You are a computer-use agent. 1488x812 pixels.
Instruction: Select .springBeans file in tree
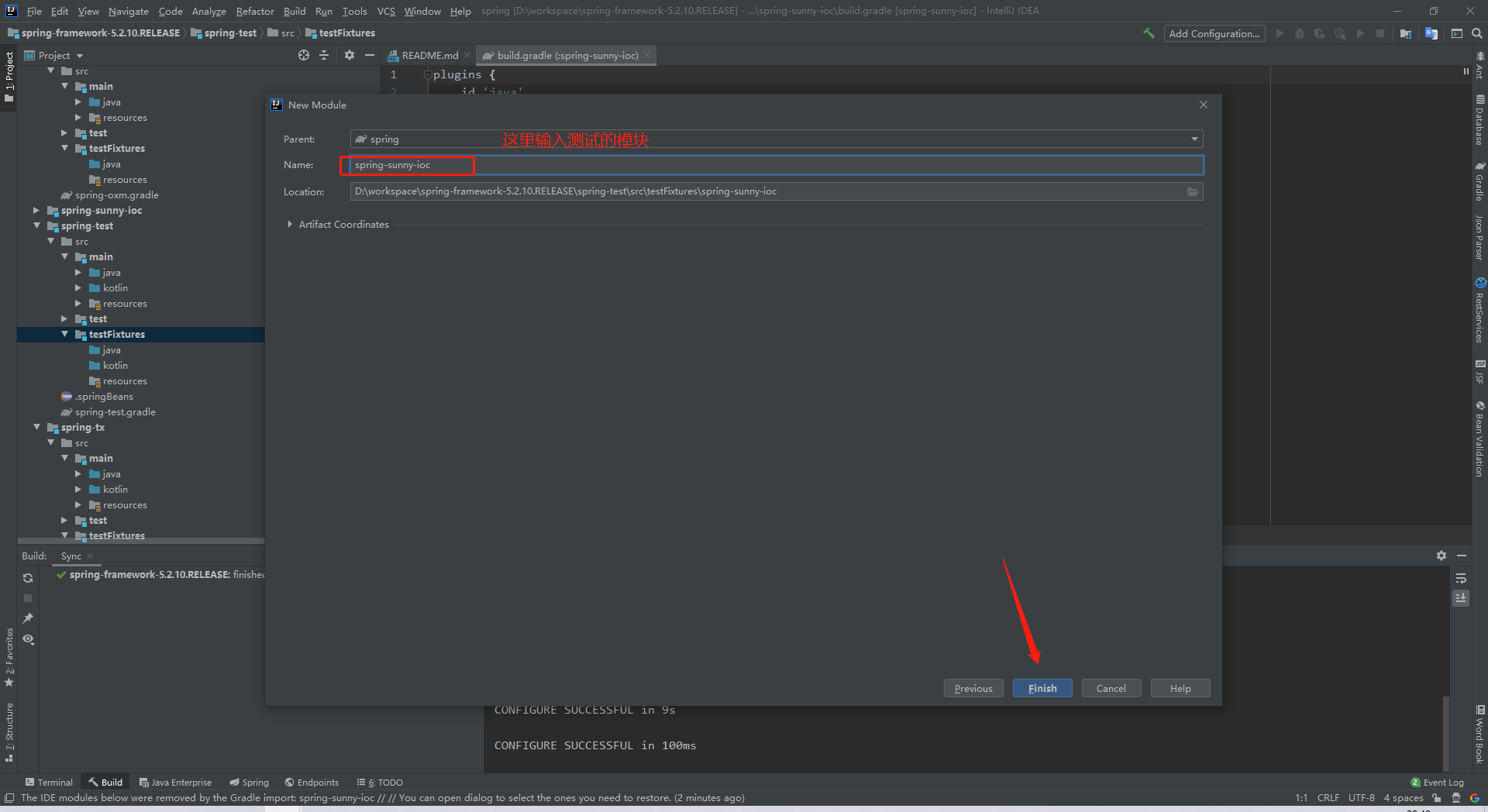[x=104, y=396]
